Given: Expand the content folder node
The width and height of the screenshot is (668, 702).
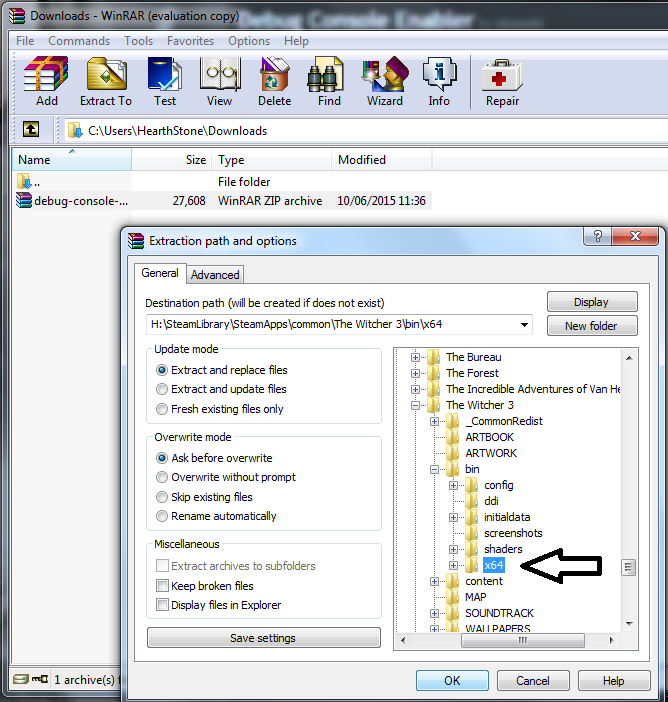Looking at the screenshot, I should click(x=434, y=582).
